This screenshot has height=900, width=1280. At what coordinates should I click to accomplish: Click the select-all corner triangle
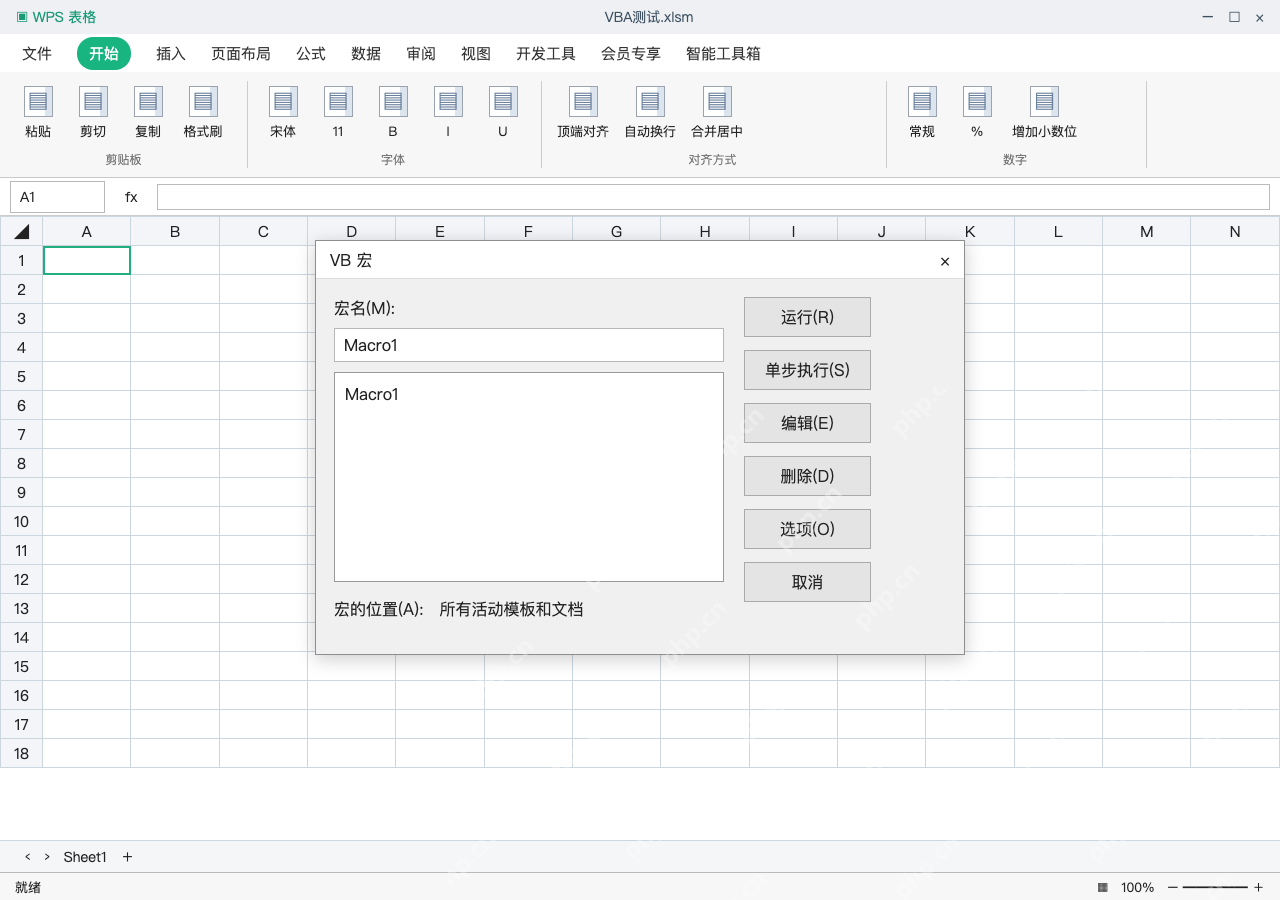click(x=21, y=232)
